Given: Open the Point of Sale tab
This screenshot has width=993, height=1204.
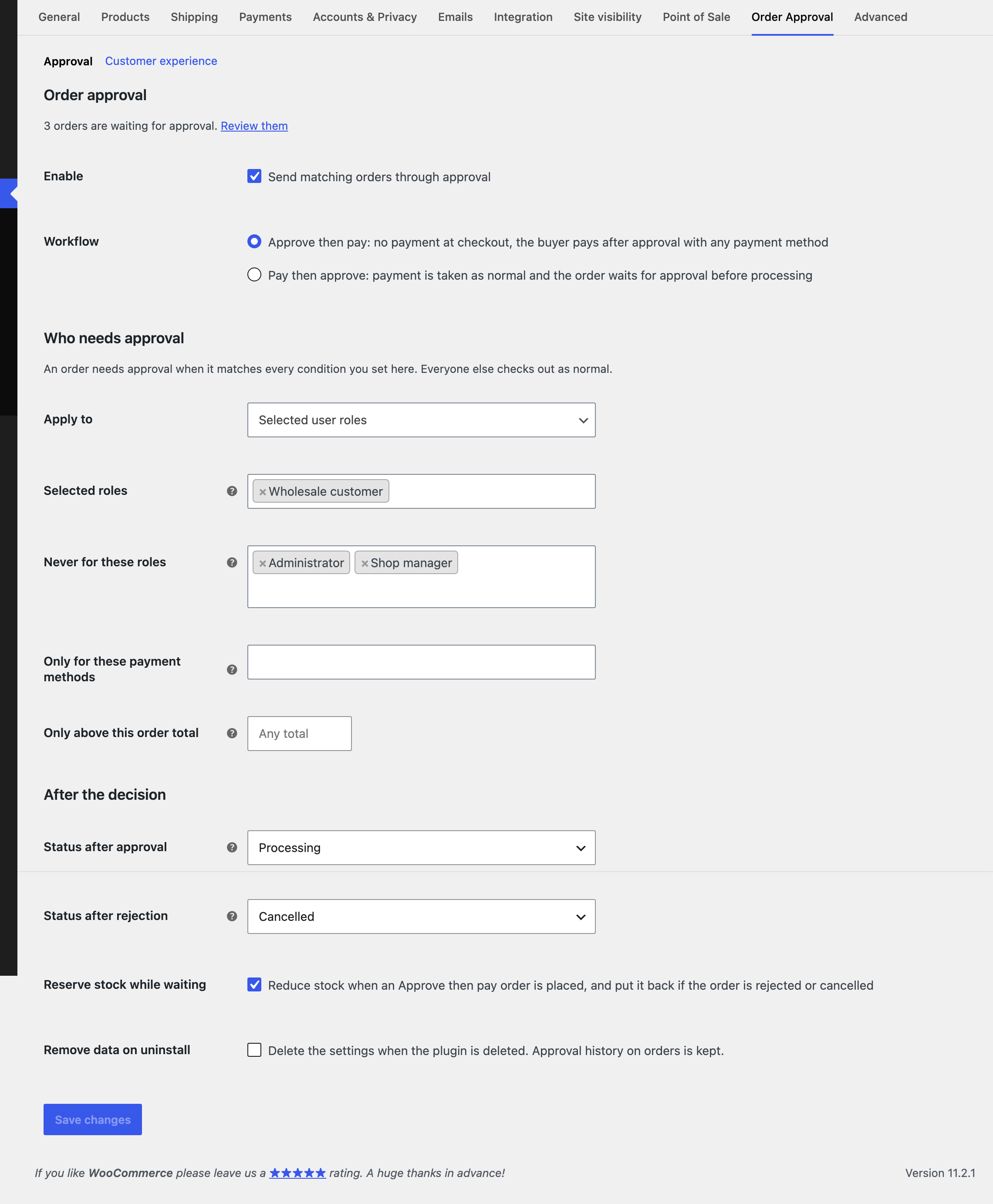Looking at the screenshot, I should pyautogui.click(x=696, y=17).
